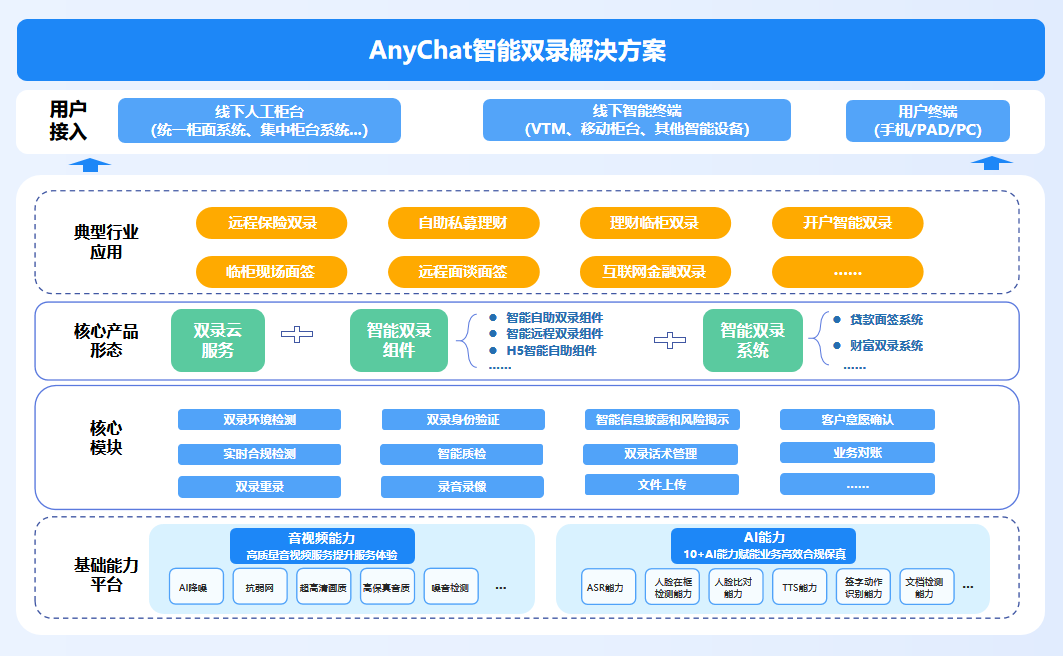Click the 贷款面签系统 bullet item

879,319
